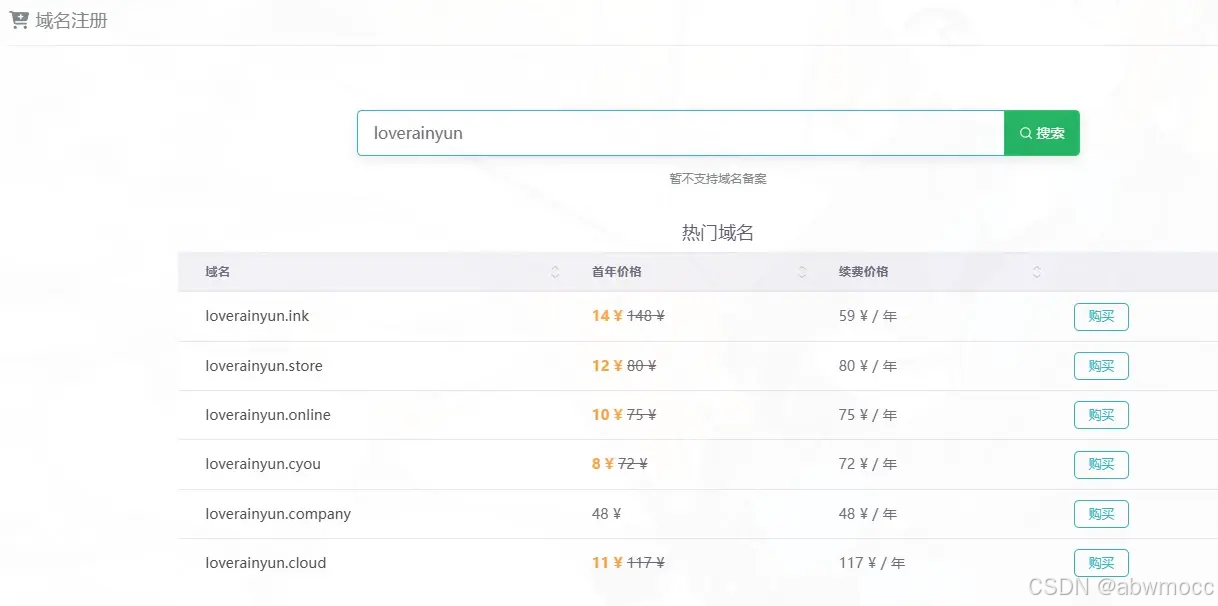Buy loverainyun.online with its 购买 button

(1101, 415)
